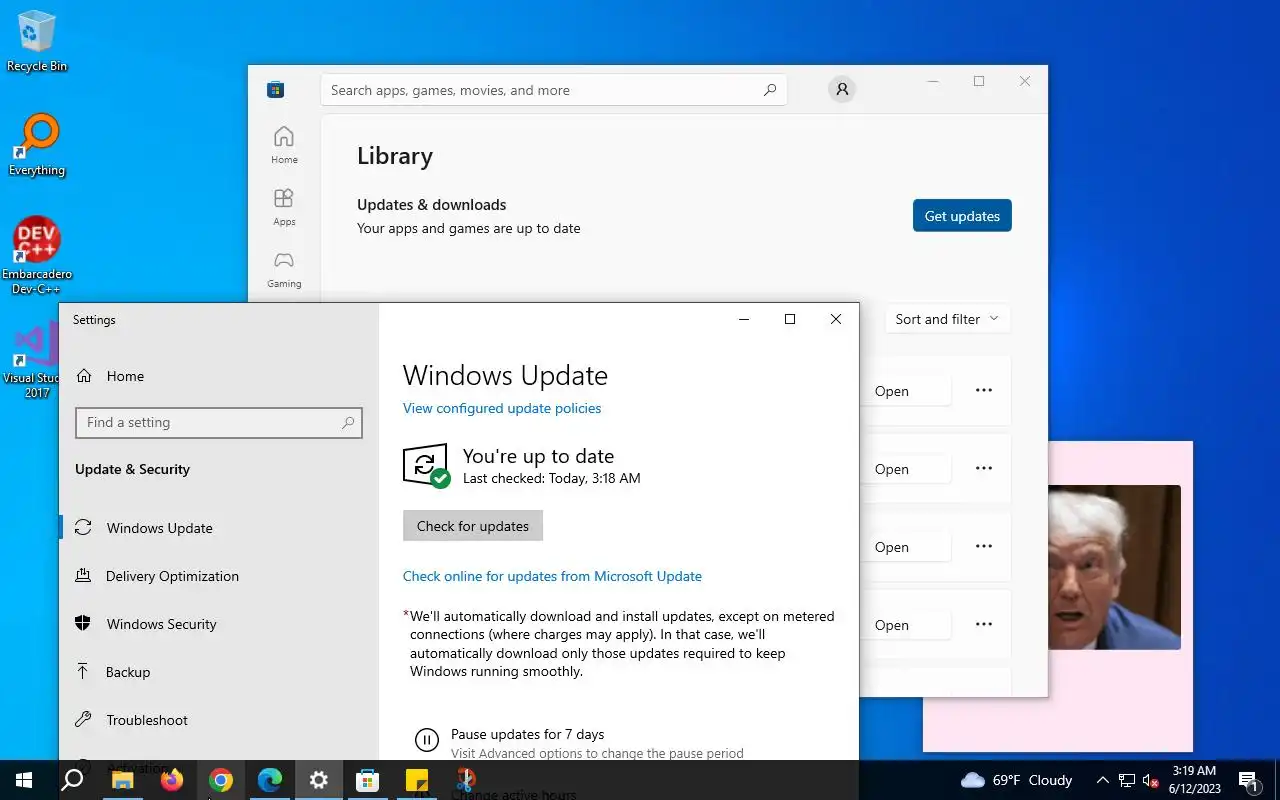
Task: Switch to Settings via taskbar gear icon
Action: pos(318,780)
